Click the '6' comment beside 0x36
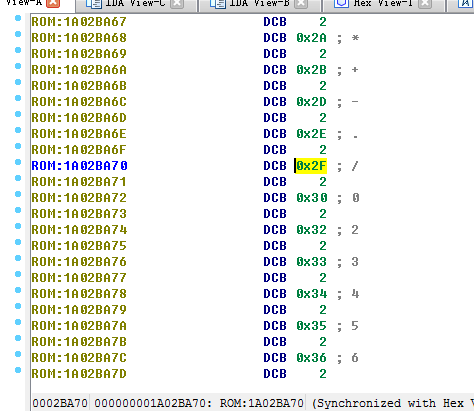474x411 pixels. click(355, 358)
